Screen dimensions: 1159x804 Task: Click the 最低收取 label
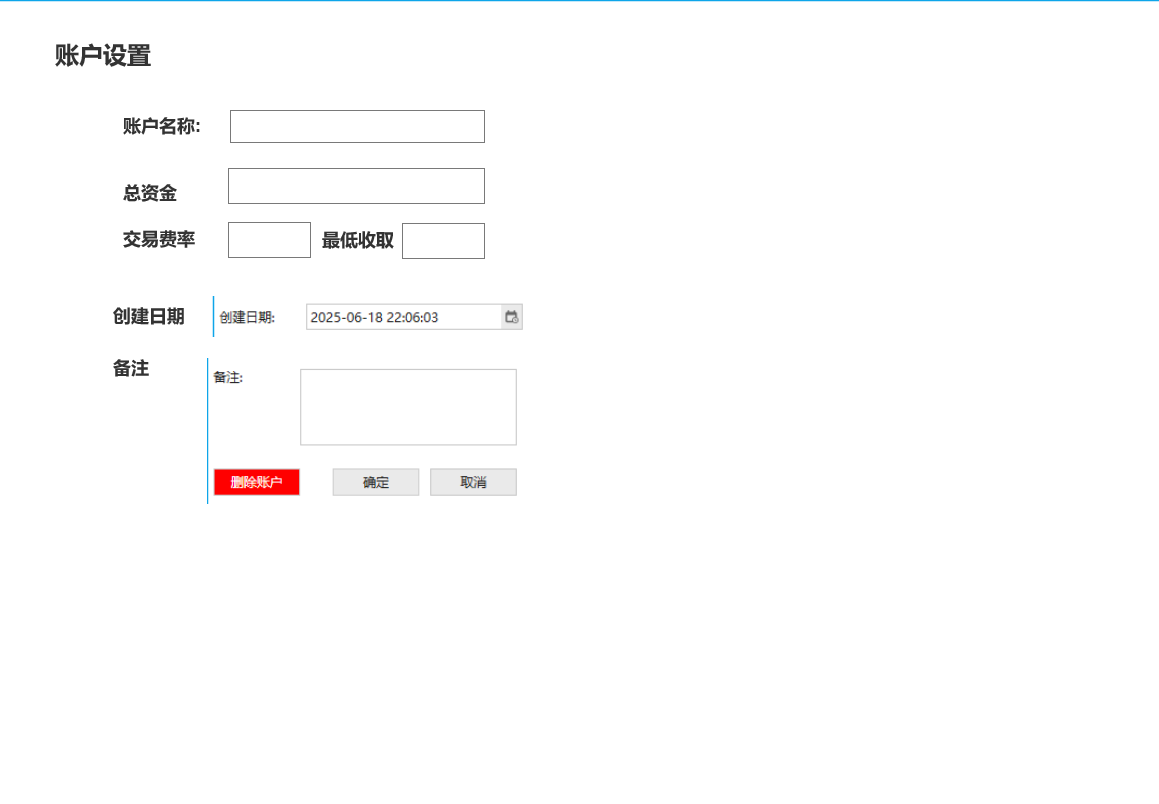click(x=357, y=241)
